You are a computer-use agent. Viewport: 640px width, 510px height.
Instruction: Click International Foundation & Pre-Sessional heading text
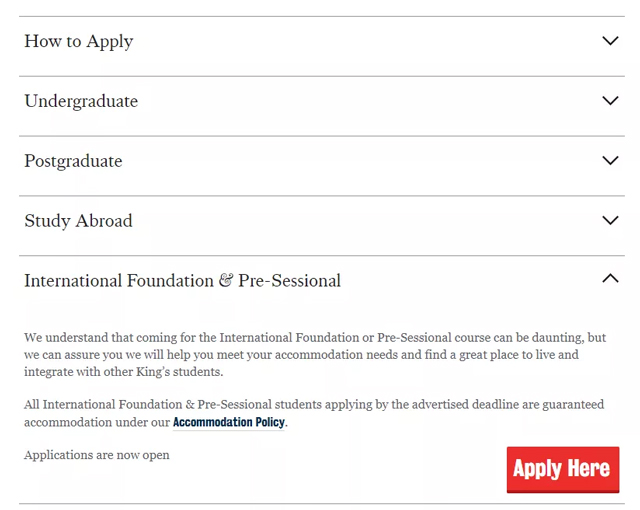pos(182,281)
